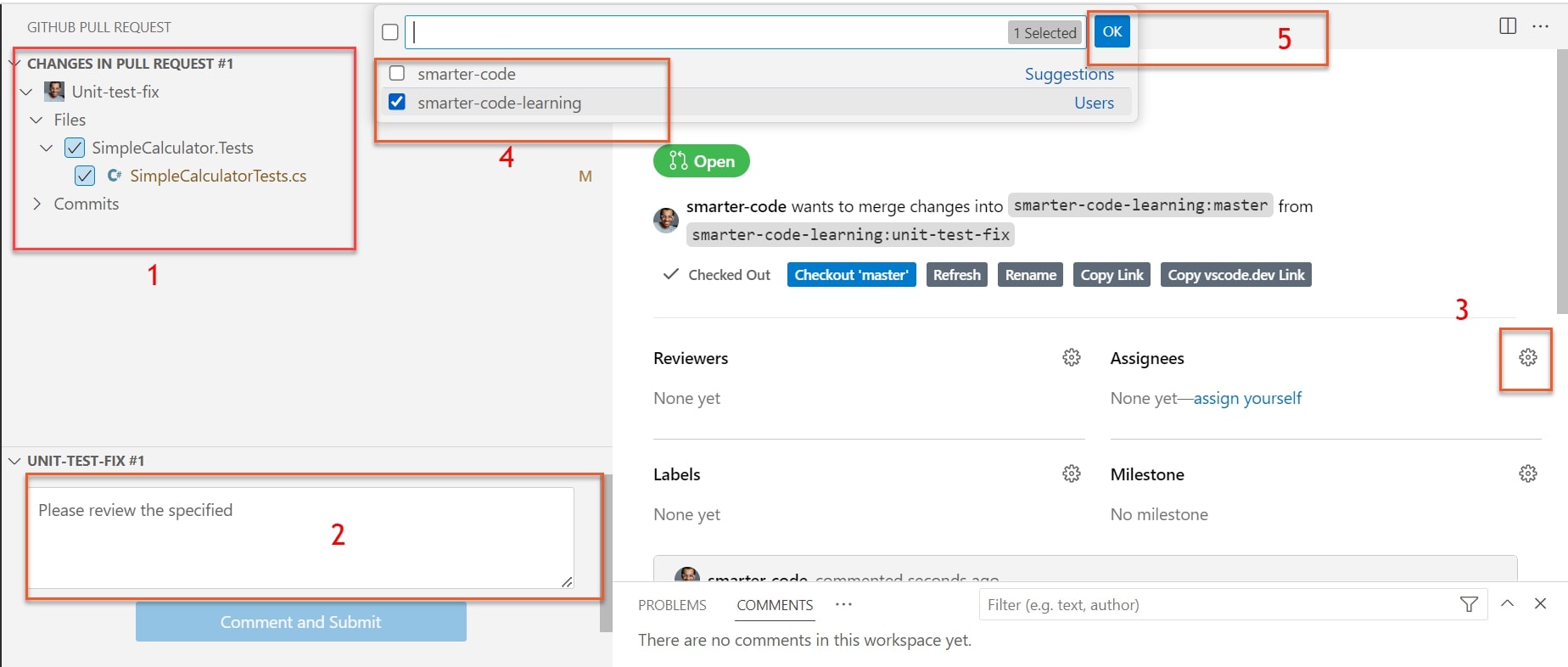This screenshot has height=667, width=1568.
Task: Switch to the Comments tab
Action: pos(775,605)
